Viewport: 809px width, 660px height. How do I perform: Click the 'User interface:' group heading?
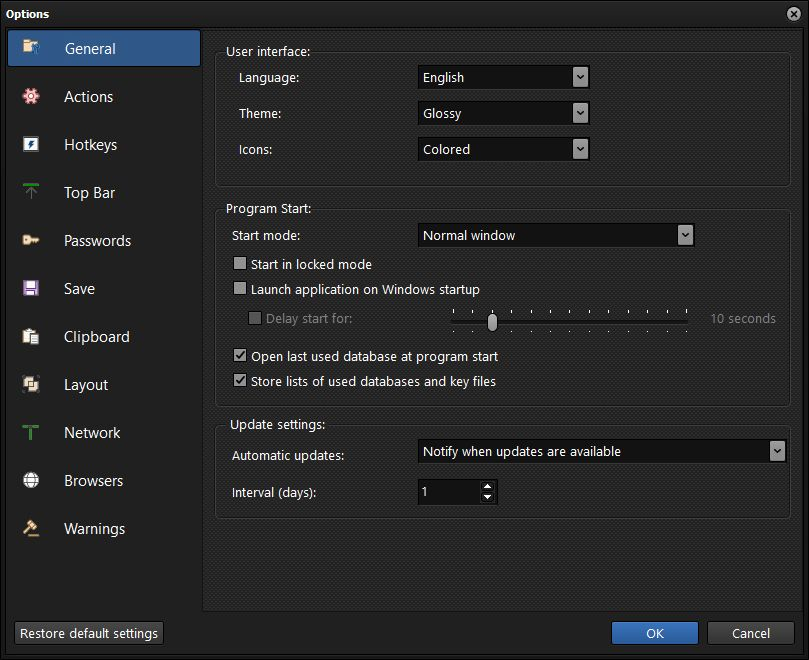coord(268,52)
